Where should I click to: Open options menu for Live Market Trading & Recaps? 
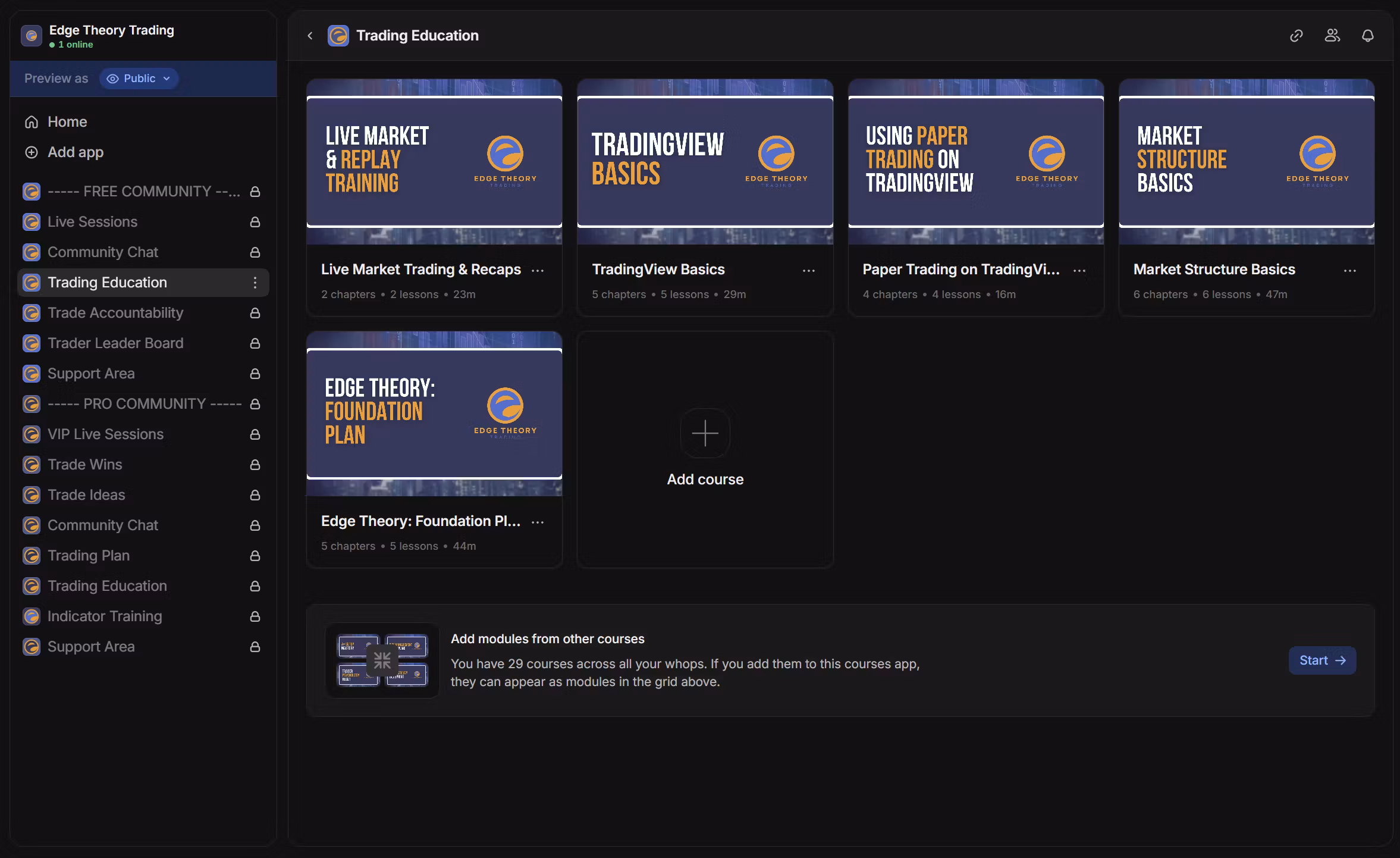[x=538, y=270]
